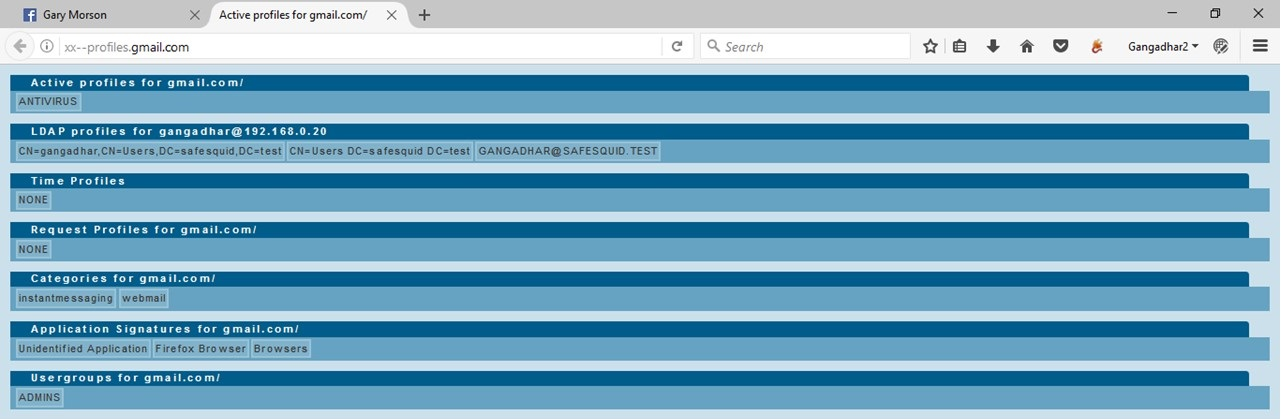This screenshot has height=419, width=1281.
Task: Click the GANGADHAR@SAFESQUID.TEST entry
Action: [568, 151]
